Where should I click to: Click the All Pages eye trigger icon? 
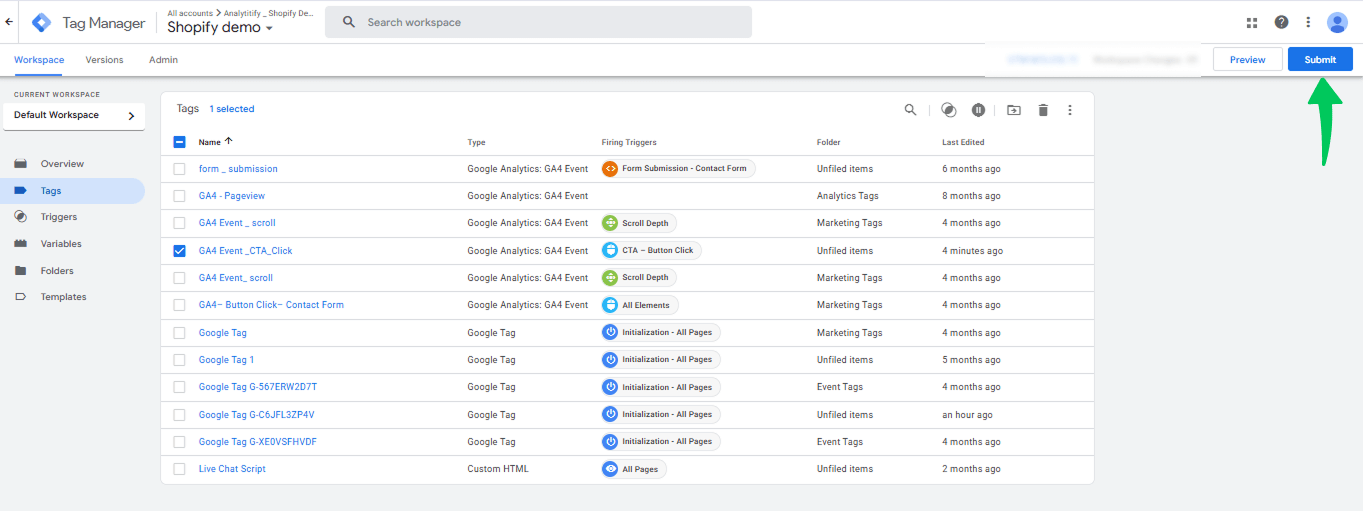610,469
